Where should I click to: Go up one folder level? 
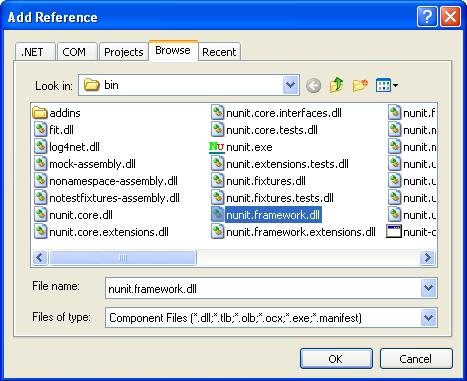(x=336, y=85)
